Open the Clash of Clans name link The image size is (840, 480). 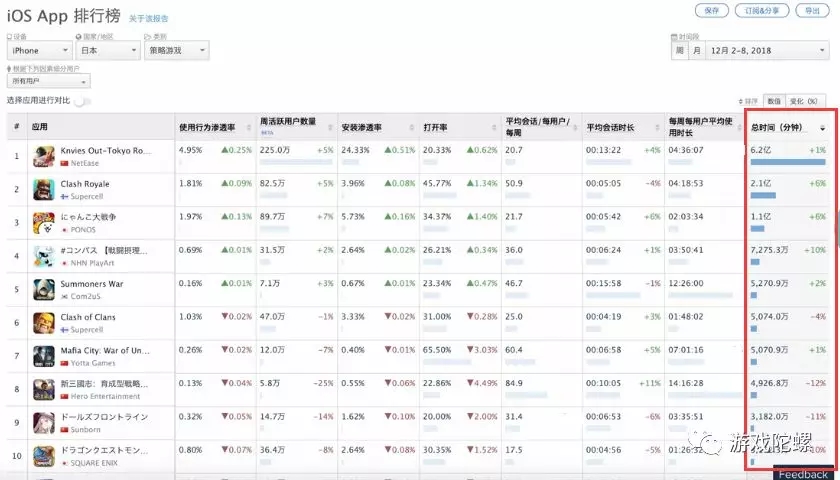coord(88,317)
